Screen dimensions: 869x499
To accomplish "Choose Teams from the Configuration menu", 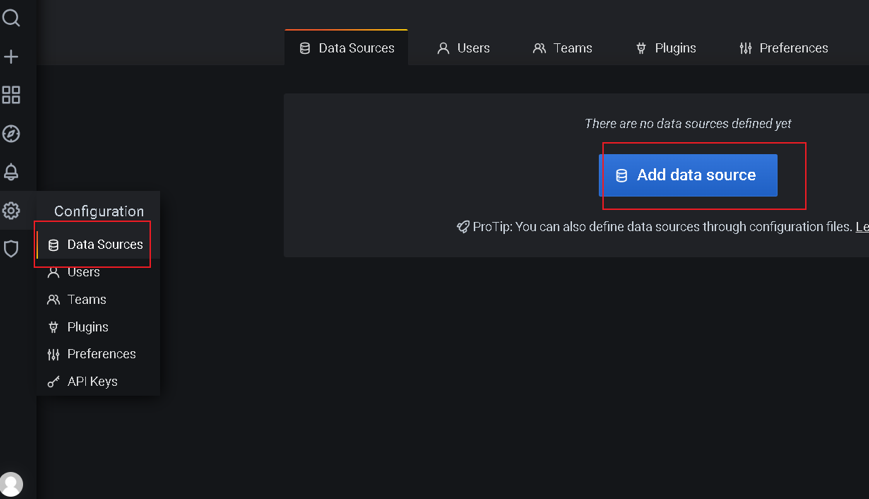I will point(86,299).
